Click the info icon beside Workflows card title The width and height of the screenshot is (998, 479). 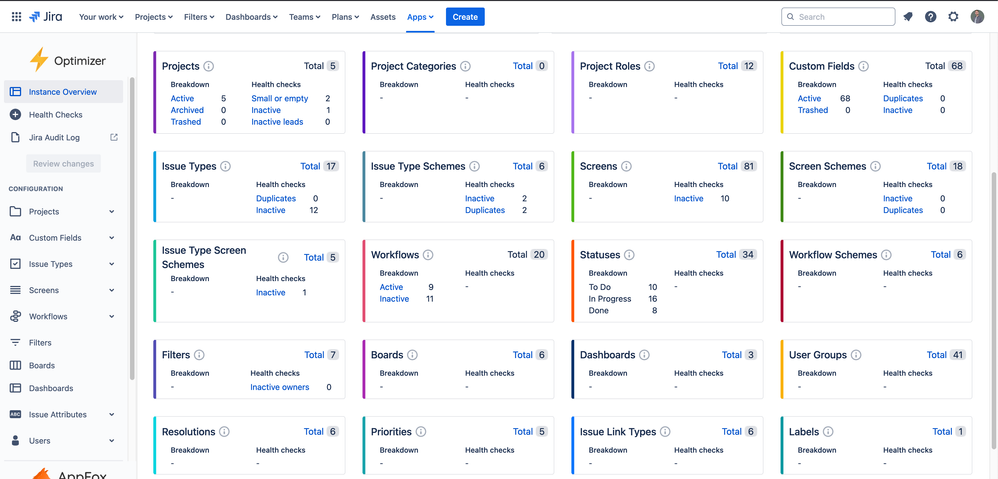428,254
